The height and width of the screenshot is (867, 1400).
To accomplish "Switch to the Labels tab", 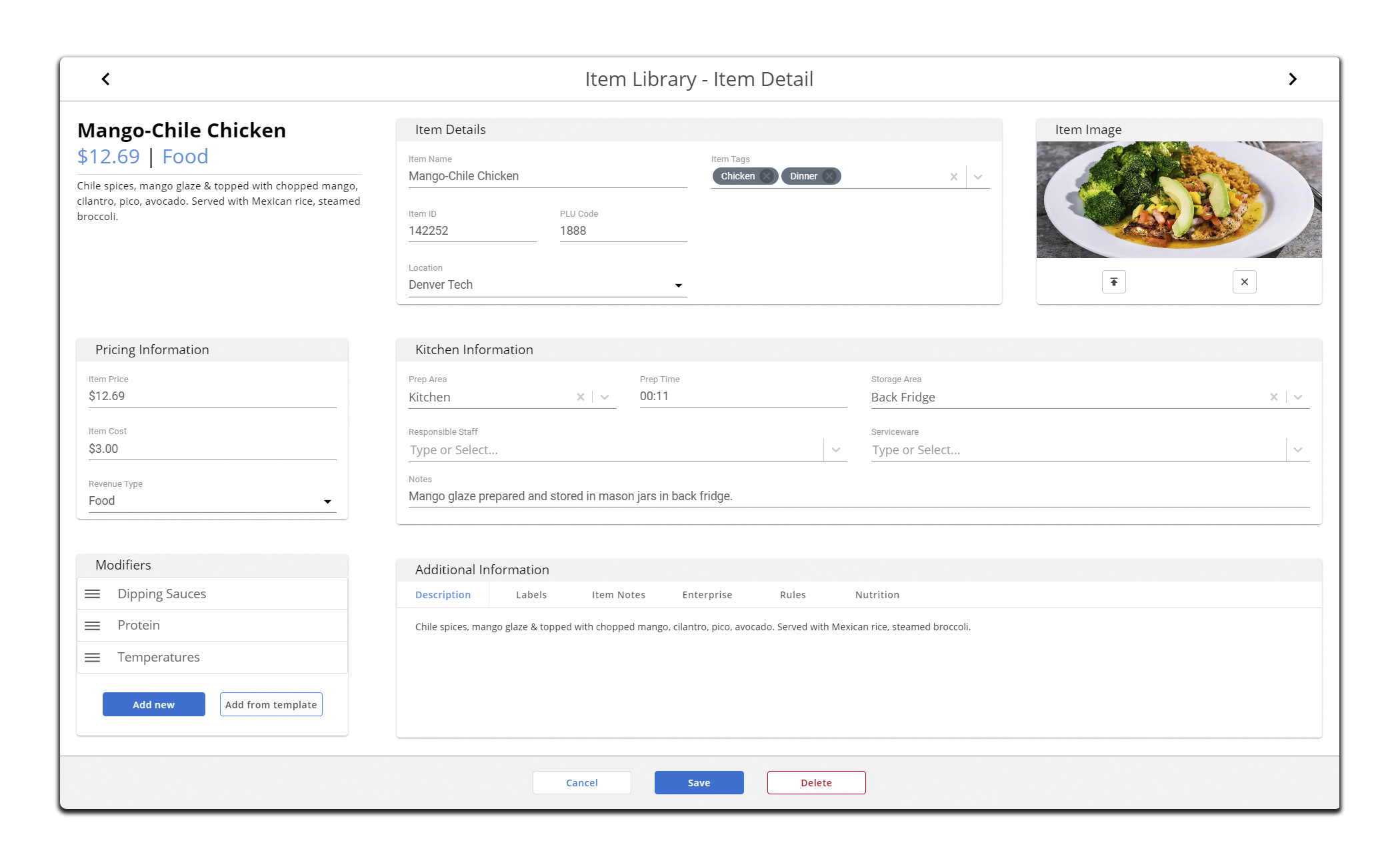I will coord(531,595).
